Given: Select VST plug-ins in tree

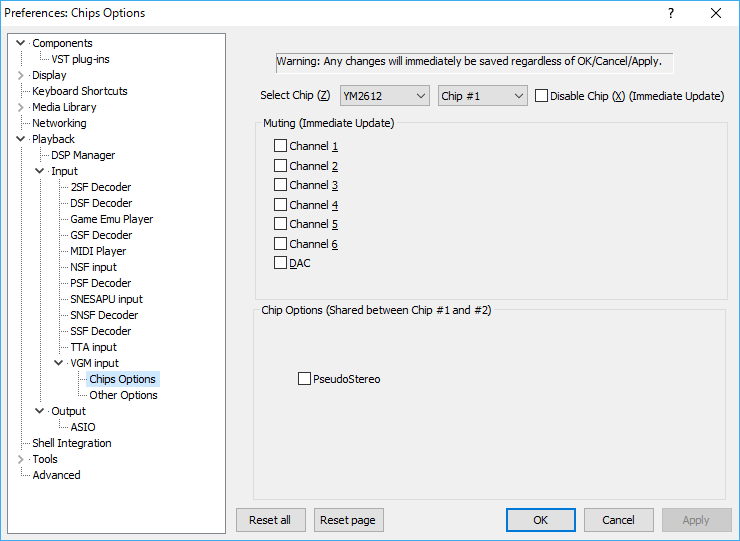Looking at the screenshot, I should (80, 59).
